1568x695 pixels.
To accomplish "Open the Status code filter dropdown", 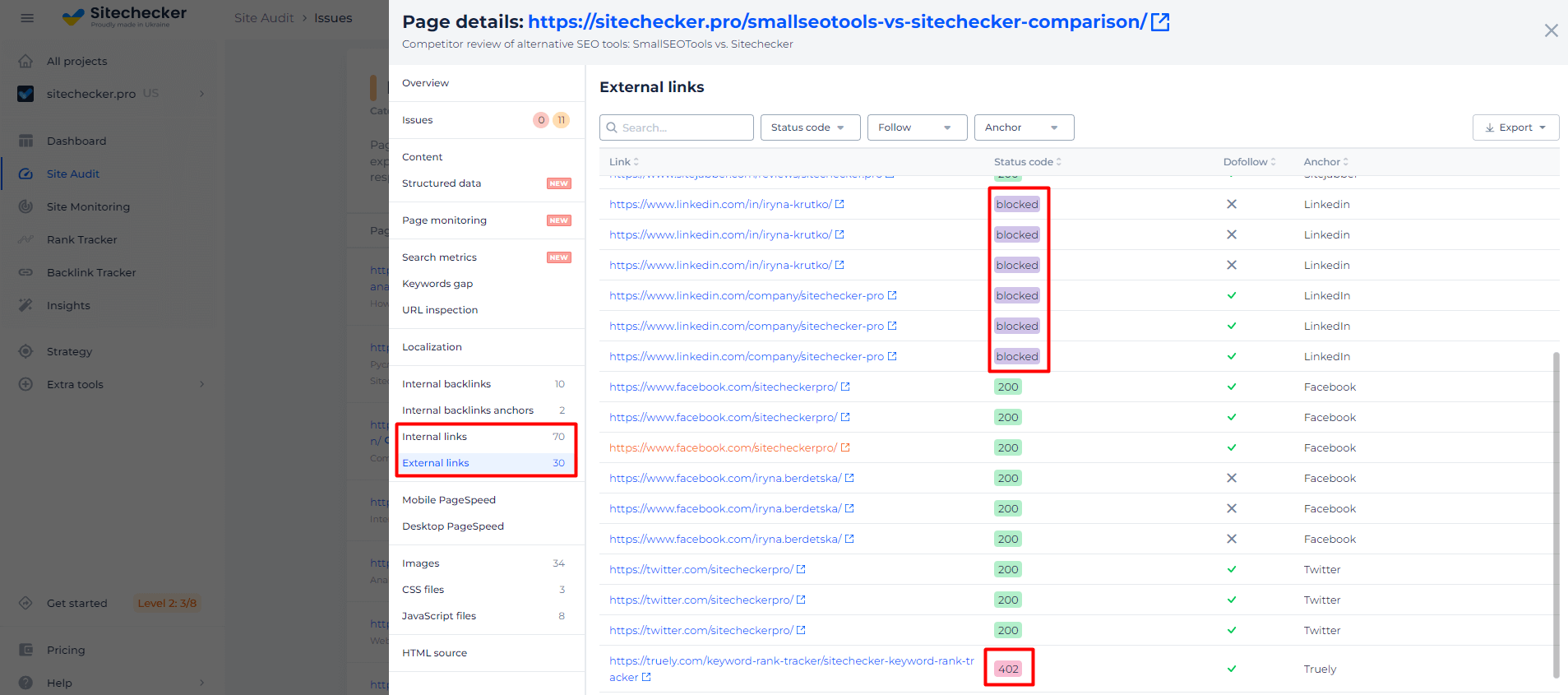I will [811, 127].
